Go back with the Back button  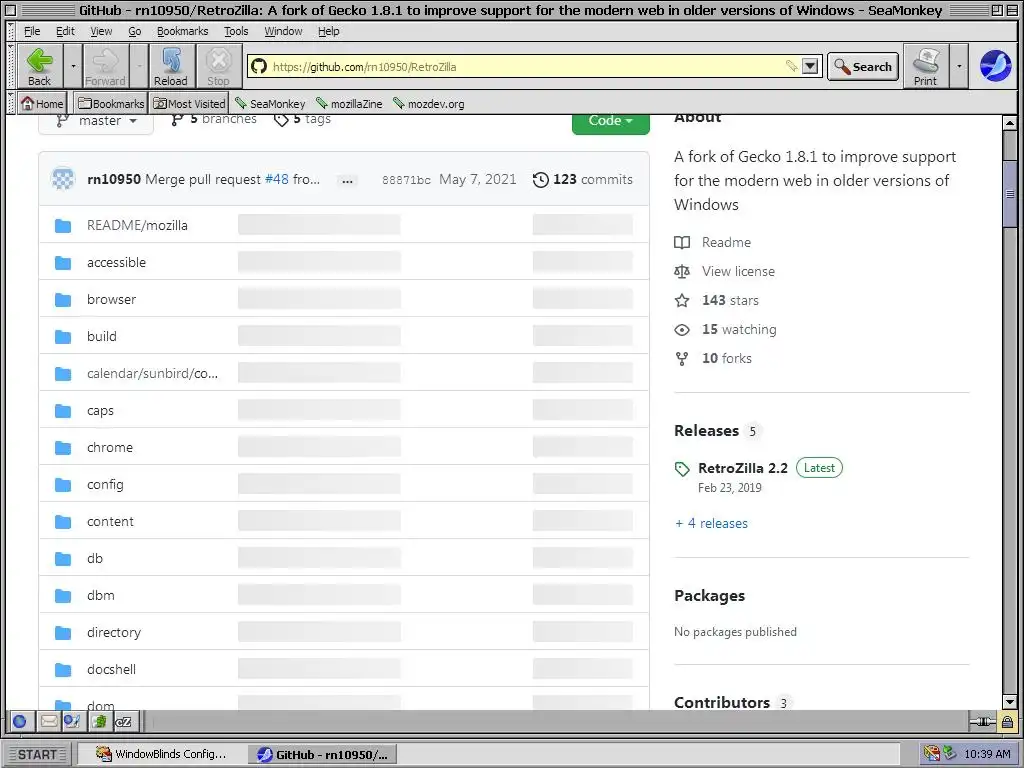(x=39, y=66)
